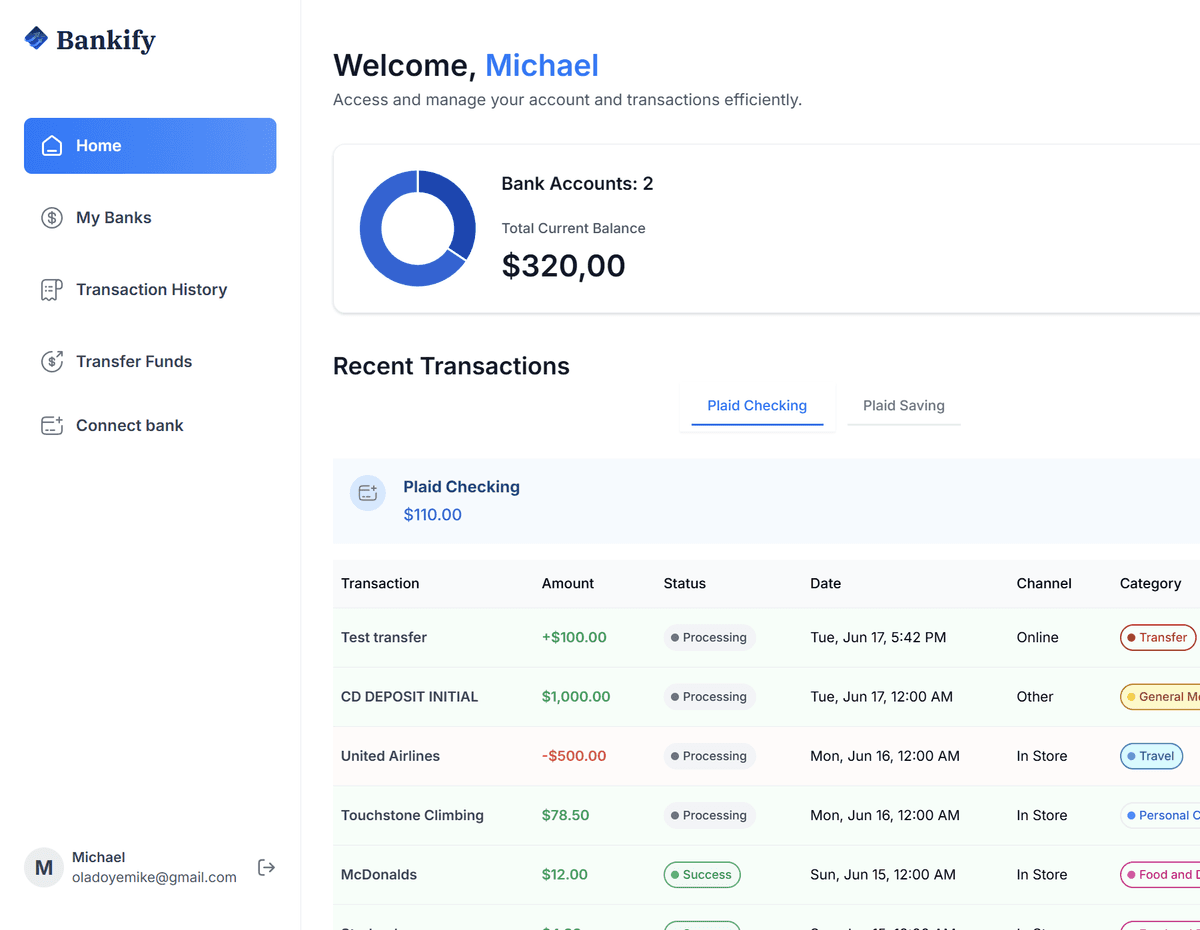Click the balance doughnut chart
Image resolution: width=1200 pixels, height=930 pixels.
click(x=418, y=229)
